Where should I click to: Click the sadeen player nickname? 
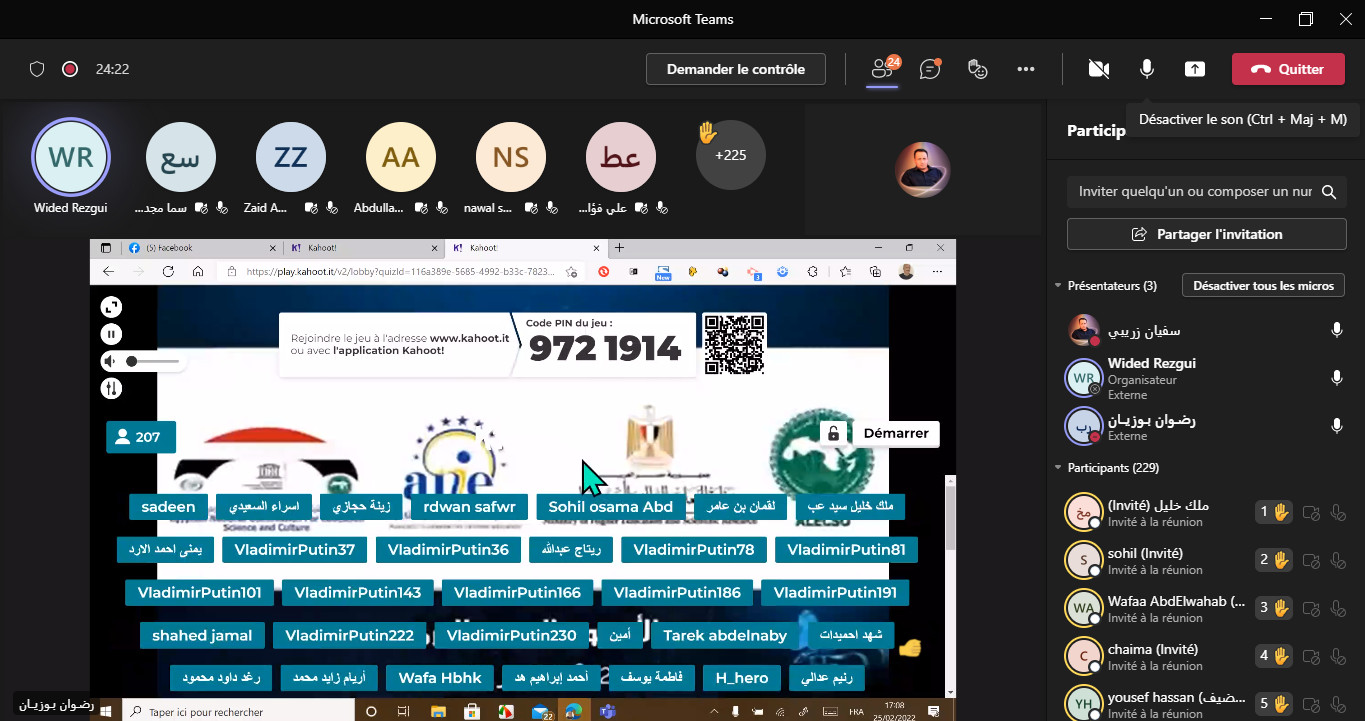coord(168,507)
